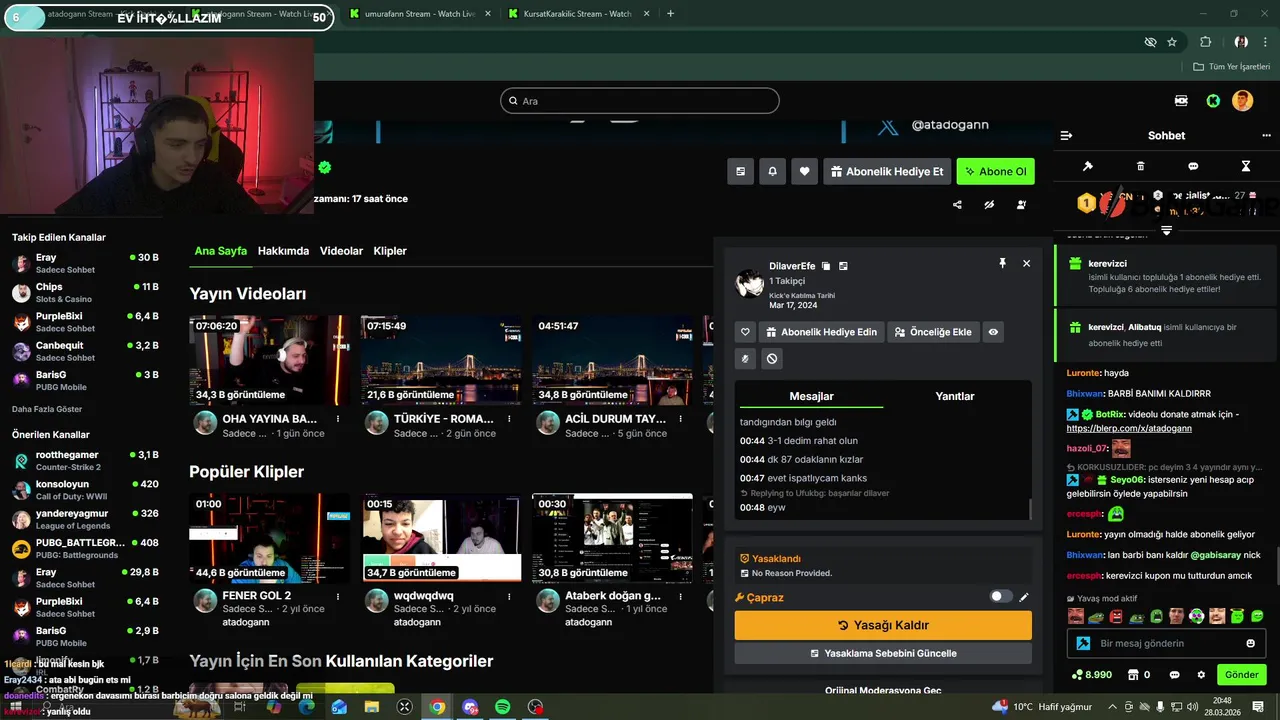Open the options menu of Ataberk doğan g... clip
This screenshot has height=720, width=1280.
click(680, 596)
